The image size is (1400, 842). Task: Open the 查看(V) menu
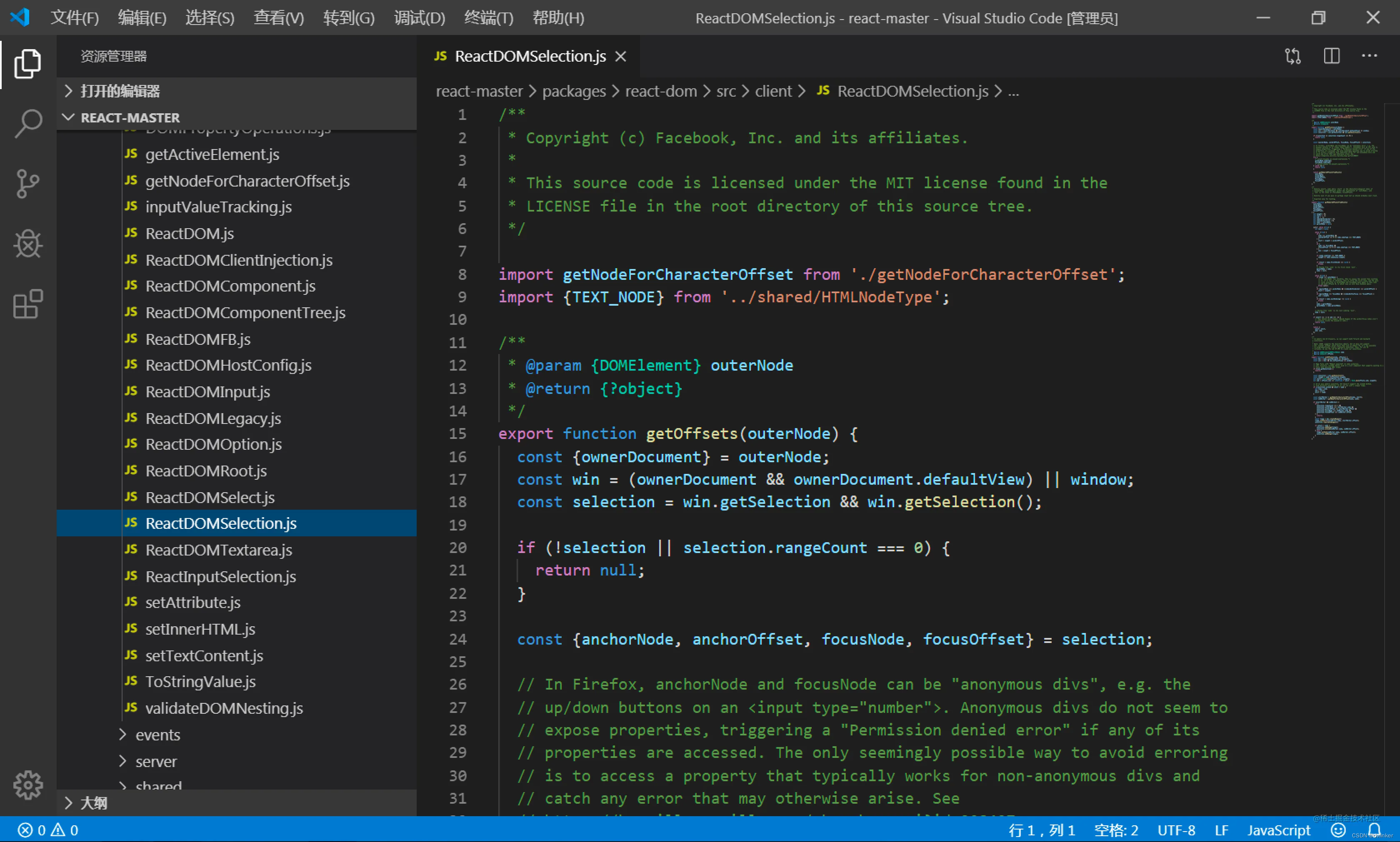[278, 18]
